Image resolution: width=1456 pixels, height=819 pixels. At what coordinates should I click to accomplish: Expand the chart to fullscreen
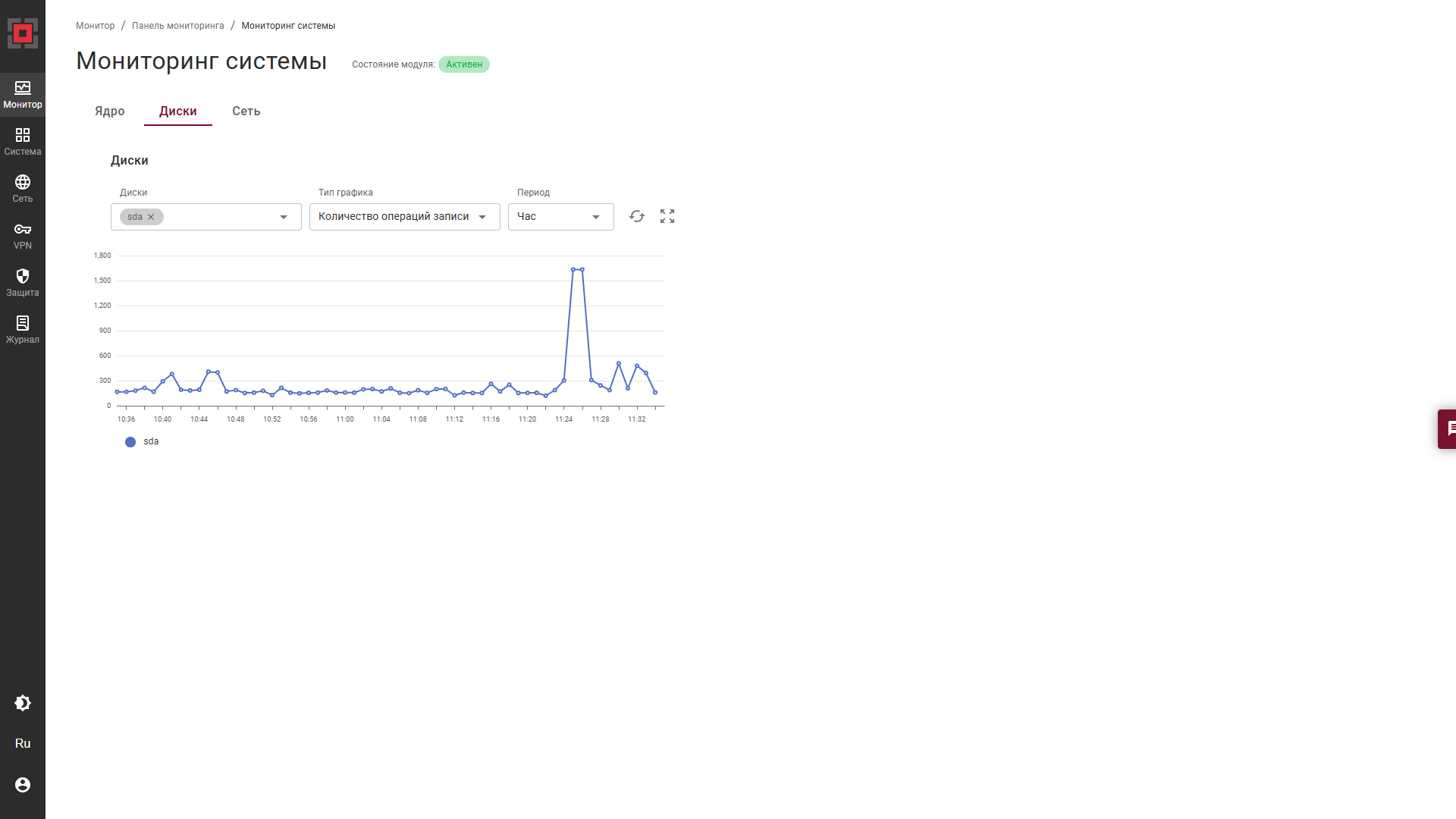(x=667, y=217)
